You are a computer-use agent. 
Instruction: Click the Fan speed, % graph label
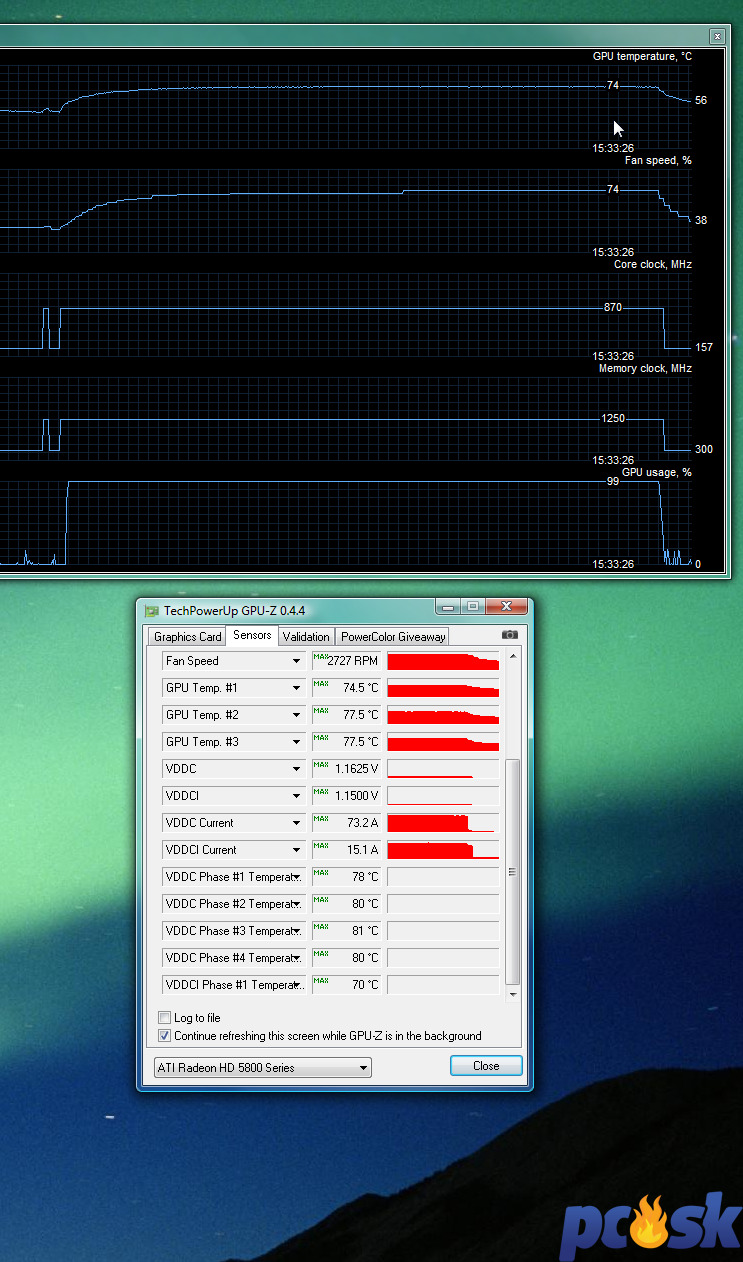click(658, 160)
